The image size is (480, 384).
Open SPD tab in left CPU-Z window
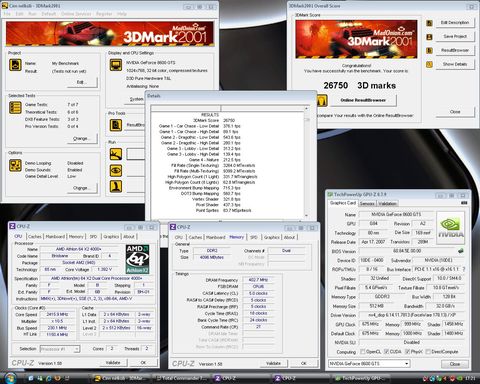pyautogui.click(x=93, y=236)
